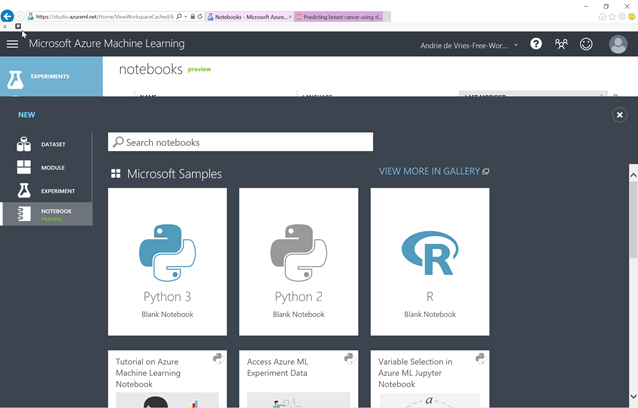Image resolution: width=638 pixels, height=408 pixels.
Task: Click the new tab button
Action: 387,17
